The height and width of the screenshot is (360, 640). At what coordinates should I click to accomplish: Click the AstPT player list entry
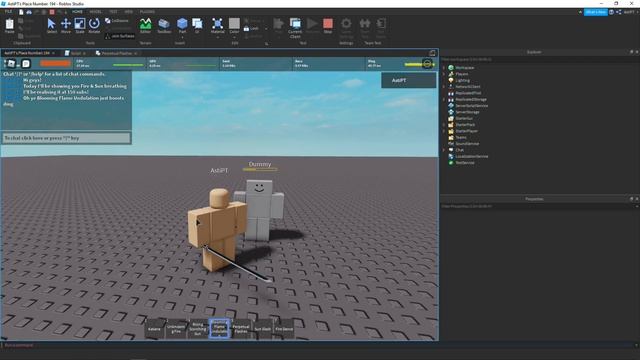tap(409, 80)
